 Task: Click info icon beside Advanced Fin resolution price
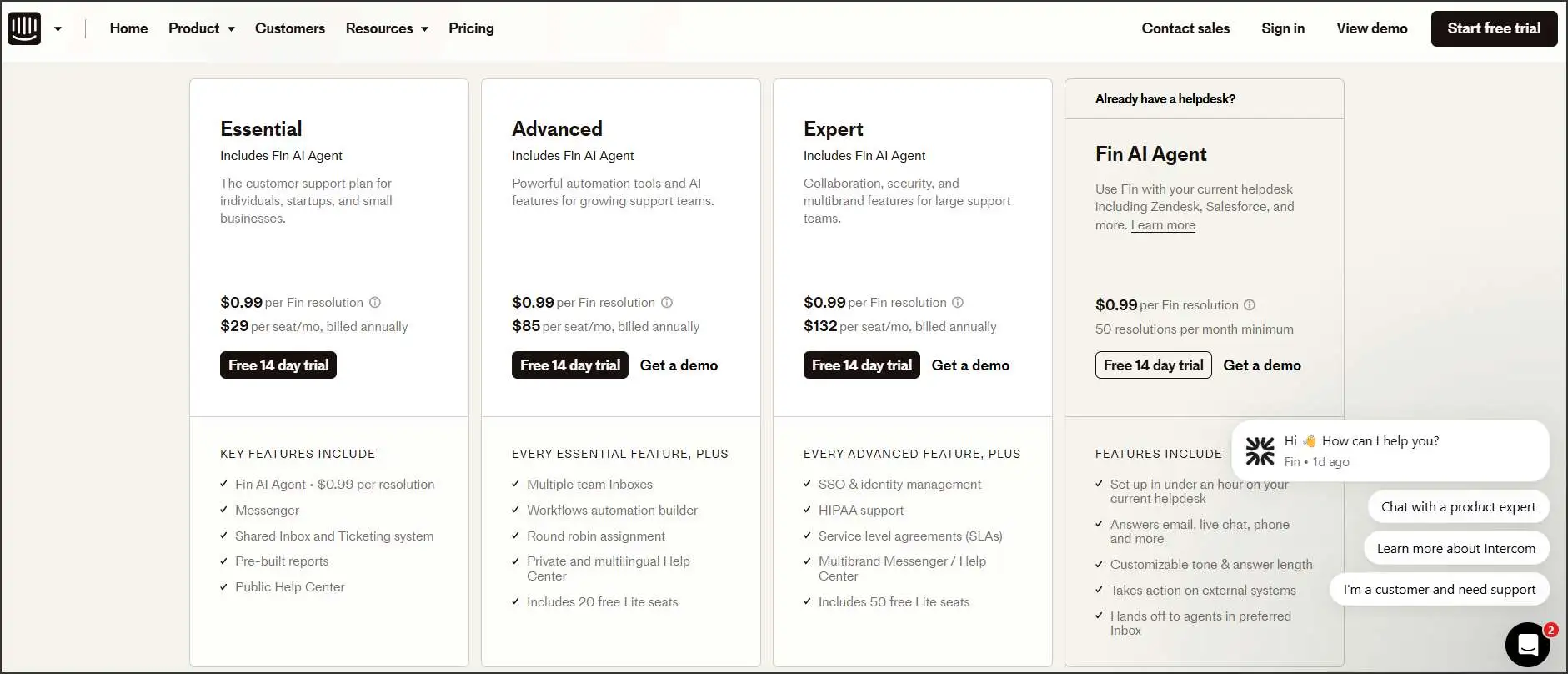click(667, 303)
